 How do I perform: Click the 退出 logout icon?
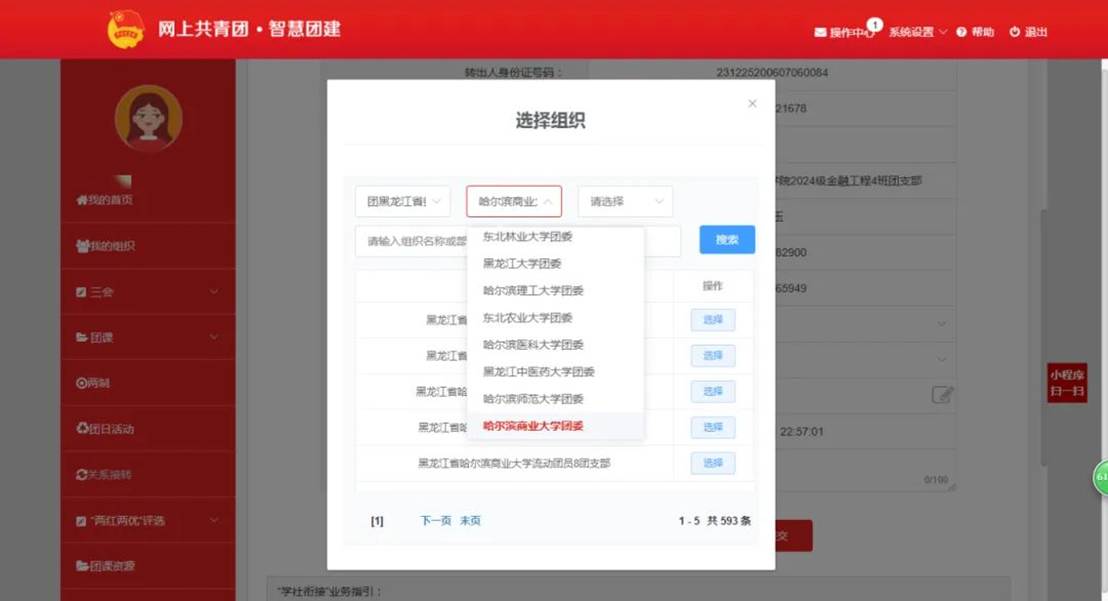(1014, 32)
